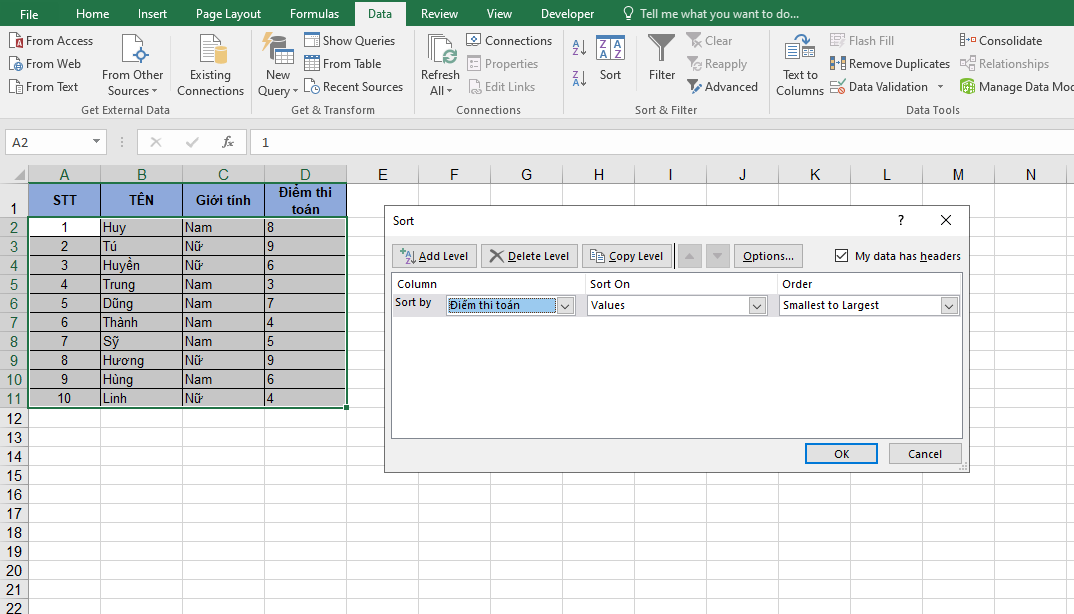Click the formula bar input field
The width and height of the screenshot is (1074, 614).
click(x=660, y=143)
